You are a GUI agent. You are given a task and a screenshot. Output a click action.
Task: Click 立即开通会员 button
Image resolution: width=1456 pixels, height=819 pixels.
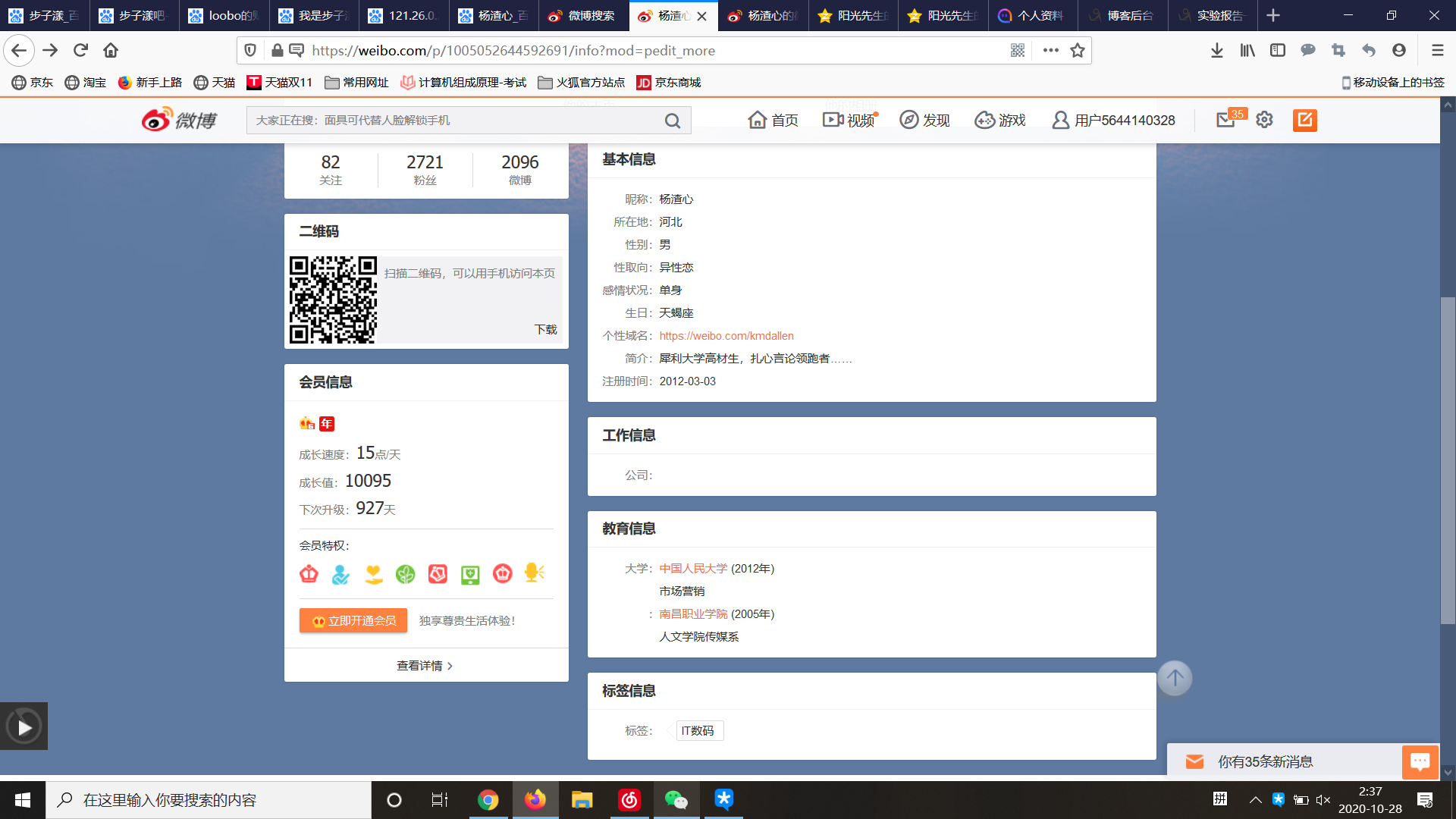point(353,620)
